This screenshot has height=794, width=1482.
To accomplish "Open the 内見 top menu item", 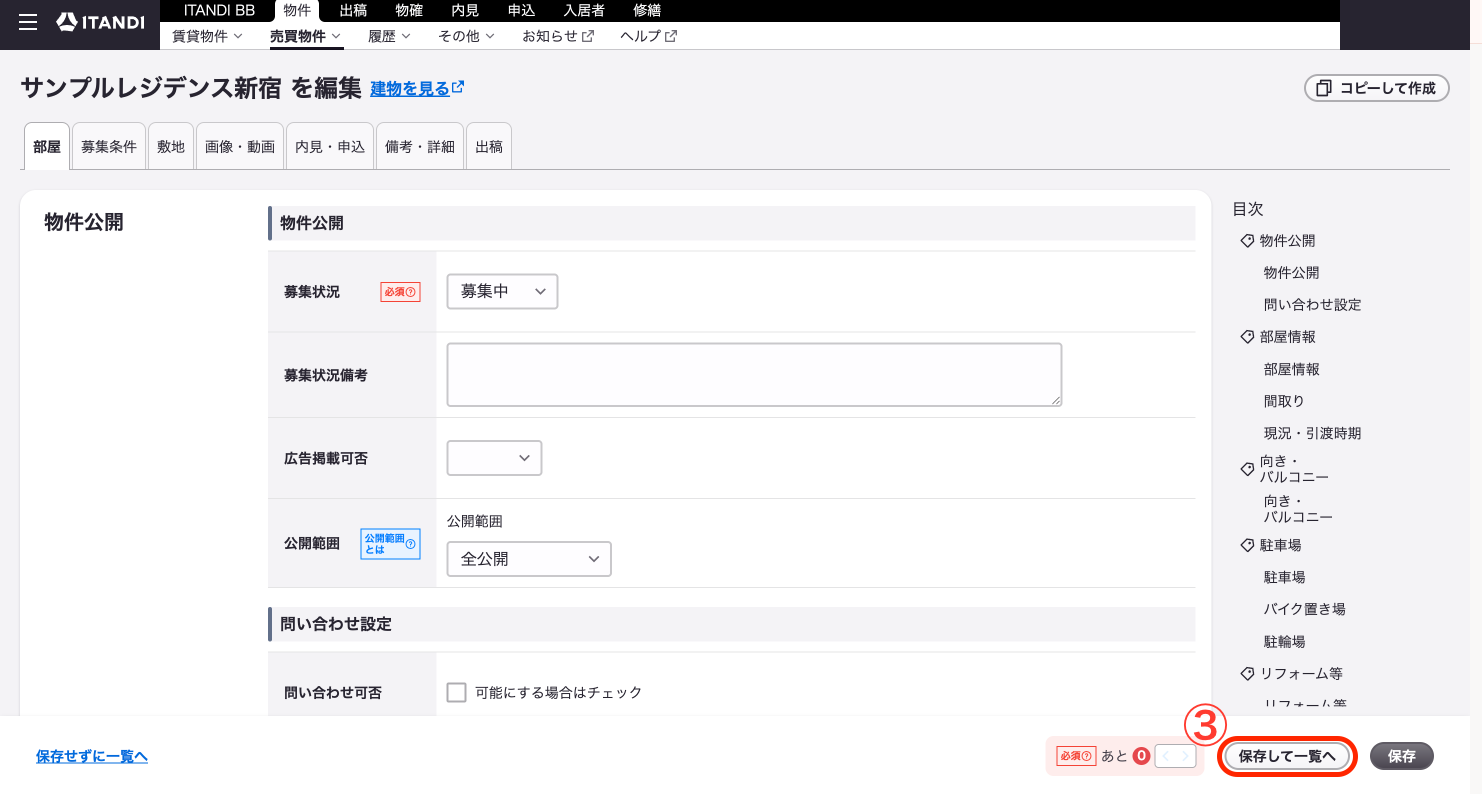I will 465,10.
